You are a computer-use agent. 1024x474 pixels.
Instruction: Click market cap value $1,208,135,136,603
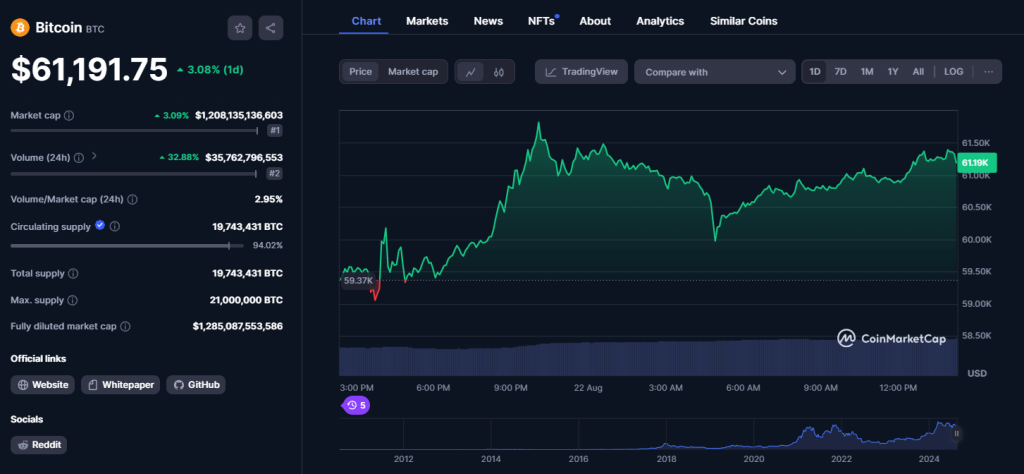point(239,115)
